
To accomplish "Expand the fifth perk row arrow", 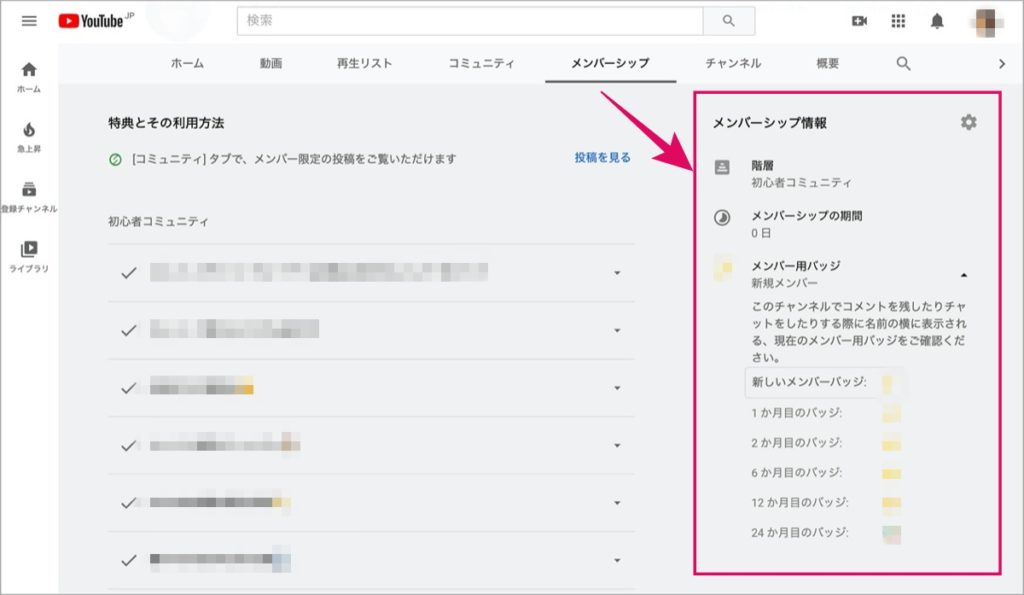I will click(x=617, y=503).
